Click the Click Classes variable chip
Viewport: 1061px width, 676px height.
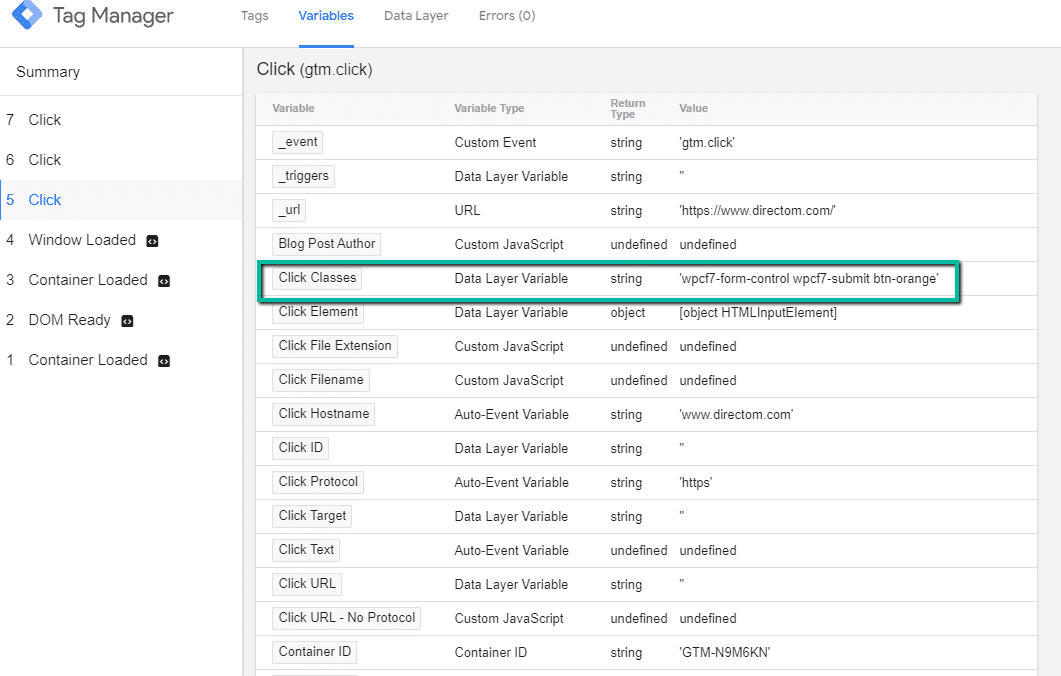tap(316, 278)
